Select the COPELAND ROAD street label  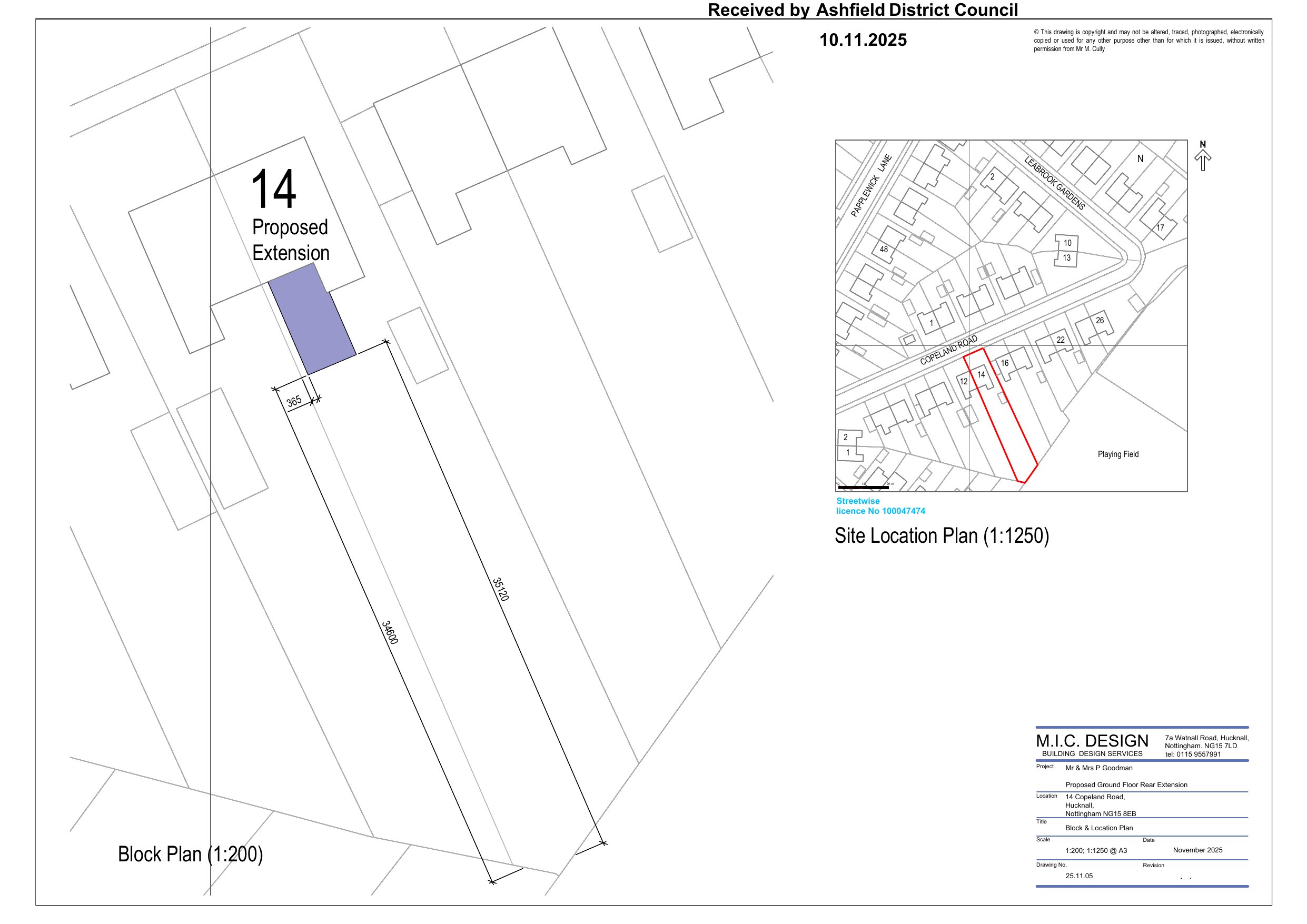point(948,350)
